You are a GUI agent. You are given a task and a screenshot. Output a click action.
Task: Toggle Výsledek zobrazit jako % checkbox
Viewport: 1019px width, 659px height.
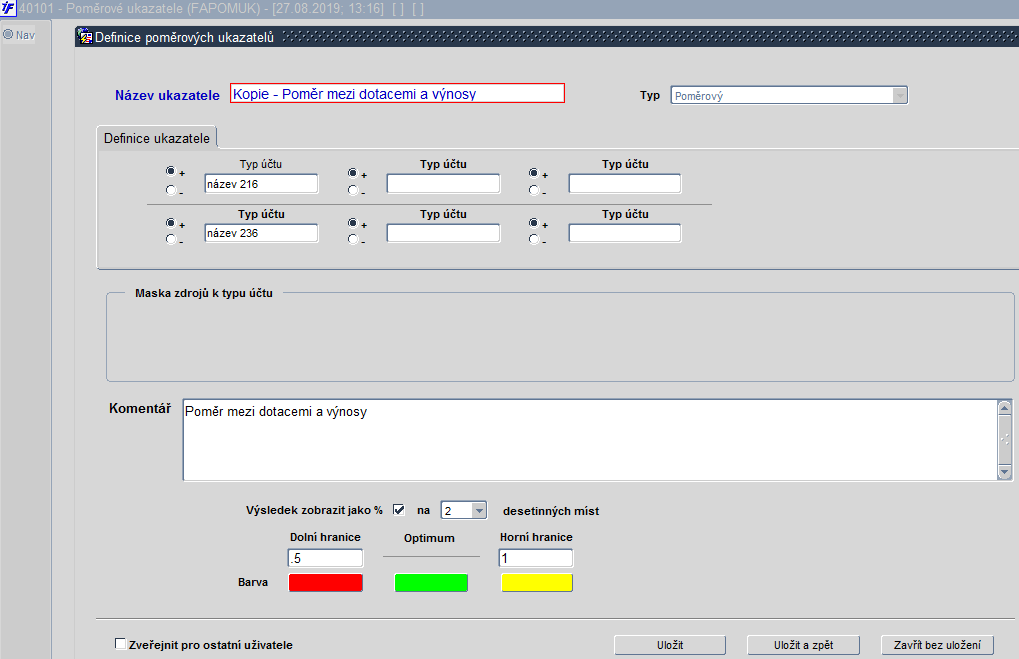[399, 510]
